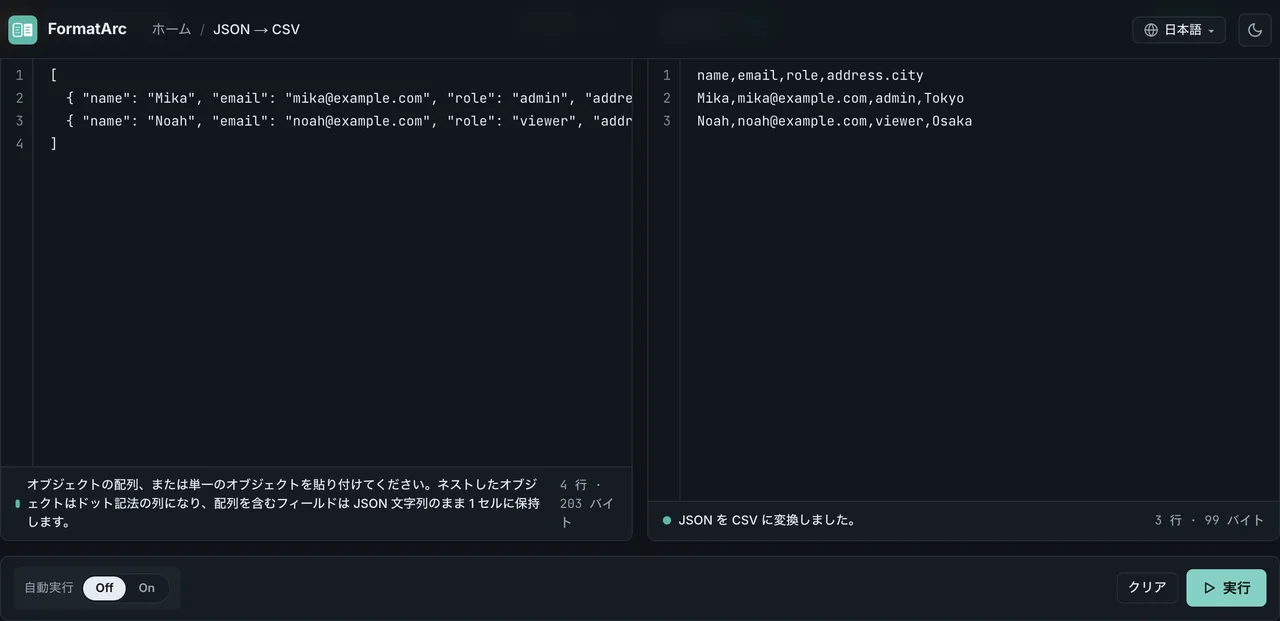Screen dimensions: 1280x621
Task: Click the closing bracket on input line 4
Action: tap(53, 144)
